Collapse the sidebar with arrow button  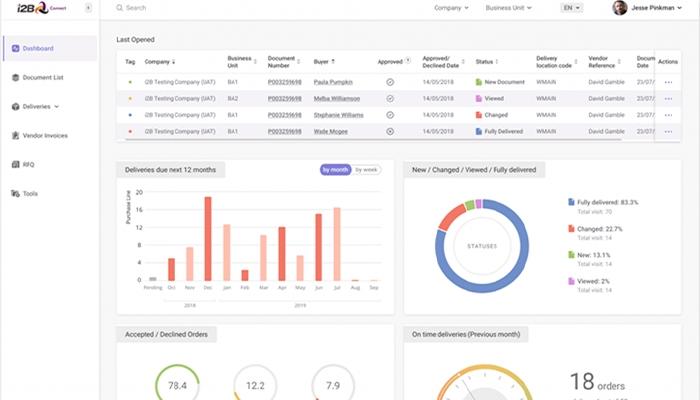(x=88, y=8)
